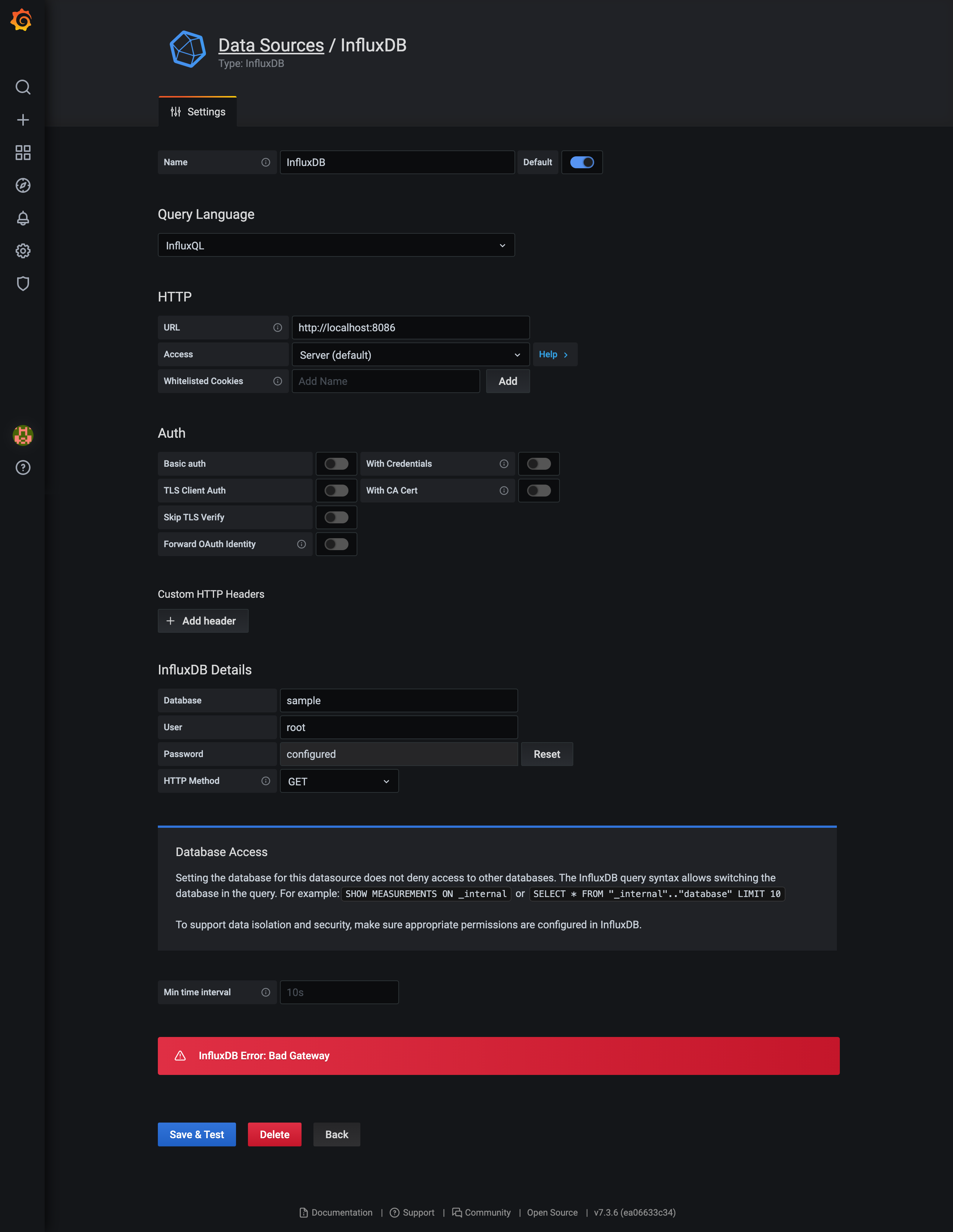Enable the Basic auth switch

336,464
